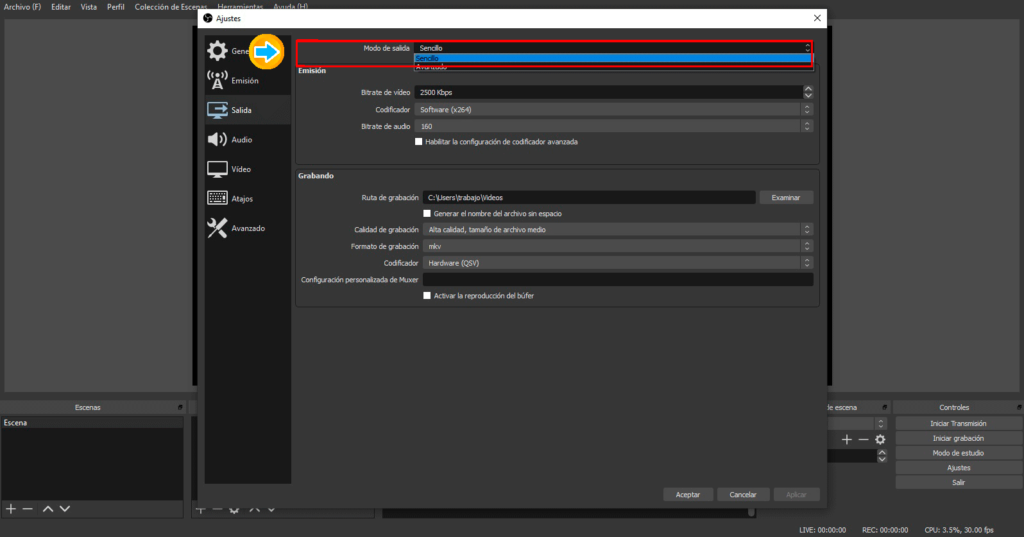Open Vídeo settings monitor icon
The height and width of the screenshot is (537, 1024).
217,169
